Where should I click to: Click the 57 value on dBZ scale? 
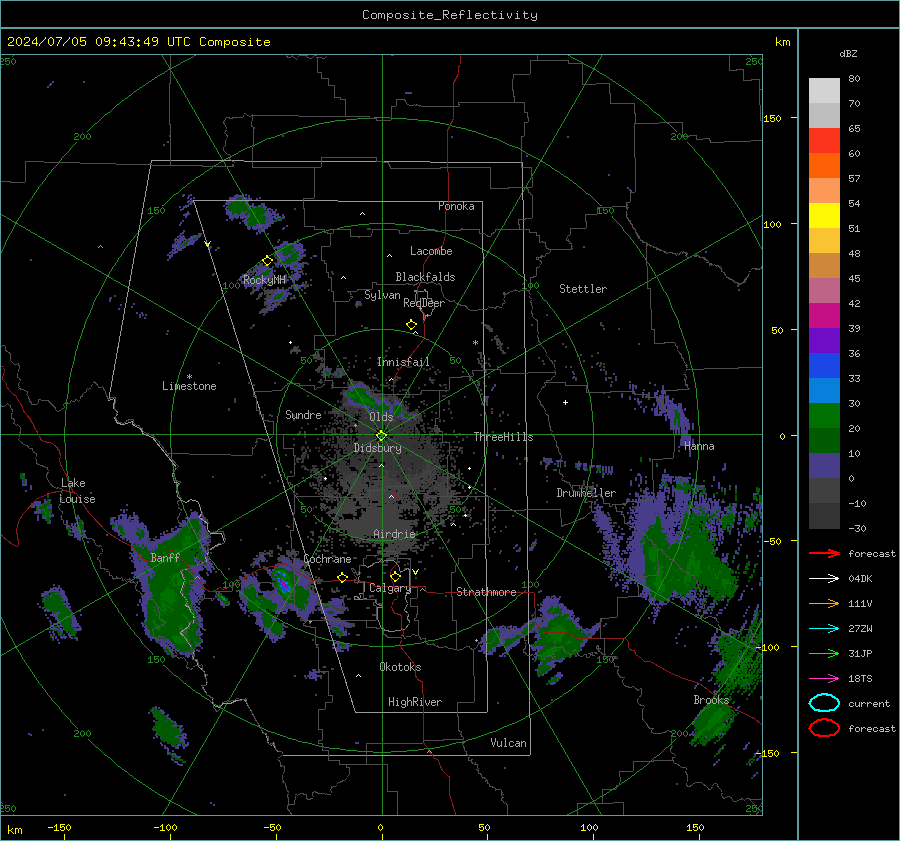pos(854,179)
